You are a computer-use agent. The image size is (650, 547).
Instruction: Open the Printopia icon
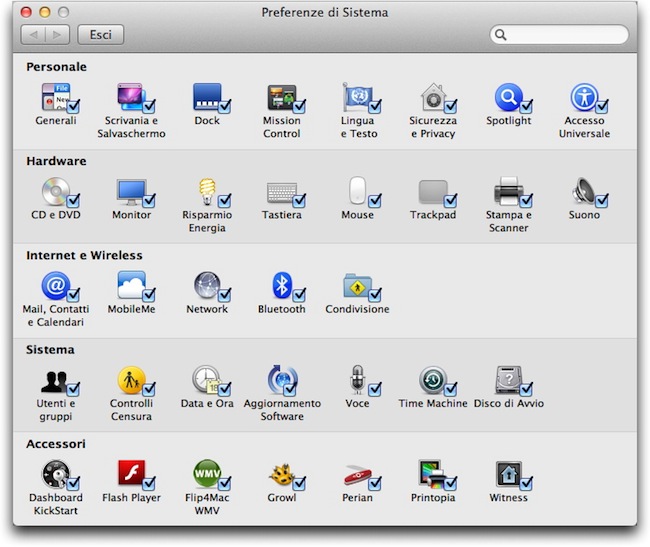[x=432, y=474]
